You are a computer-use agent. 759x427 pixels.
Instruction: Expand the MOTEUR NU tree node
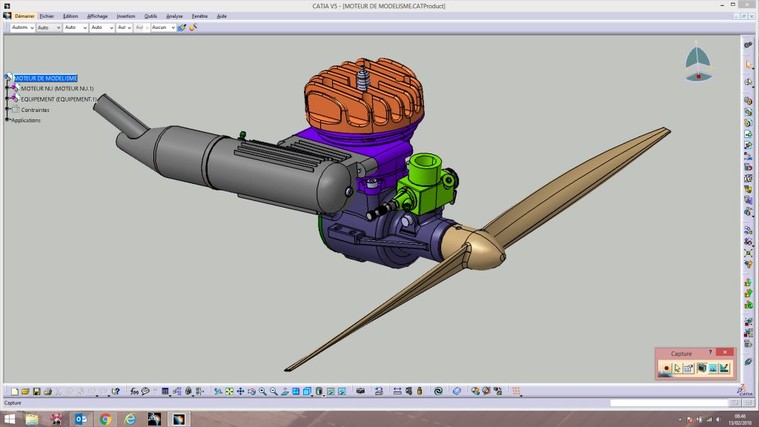[x=8, y=88]
